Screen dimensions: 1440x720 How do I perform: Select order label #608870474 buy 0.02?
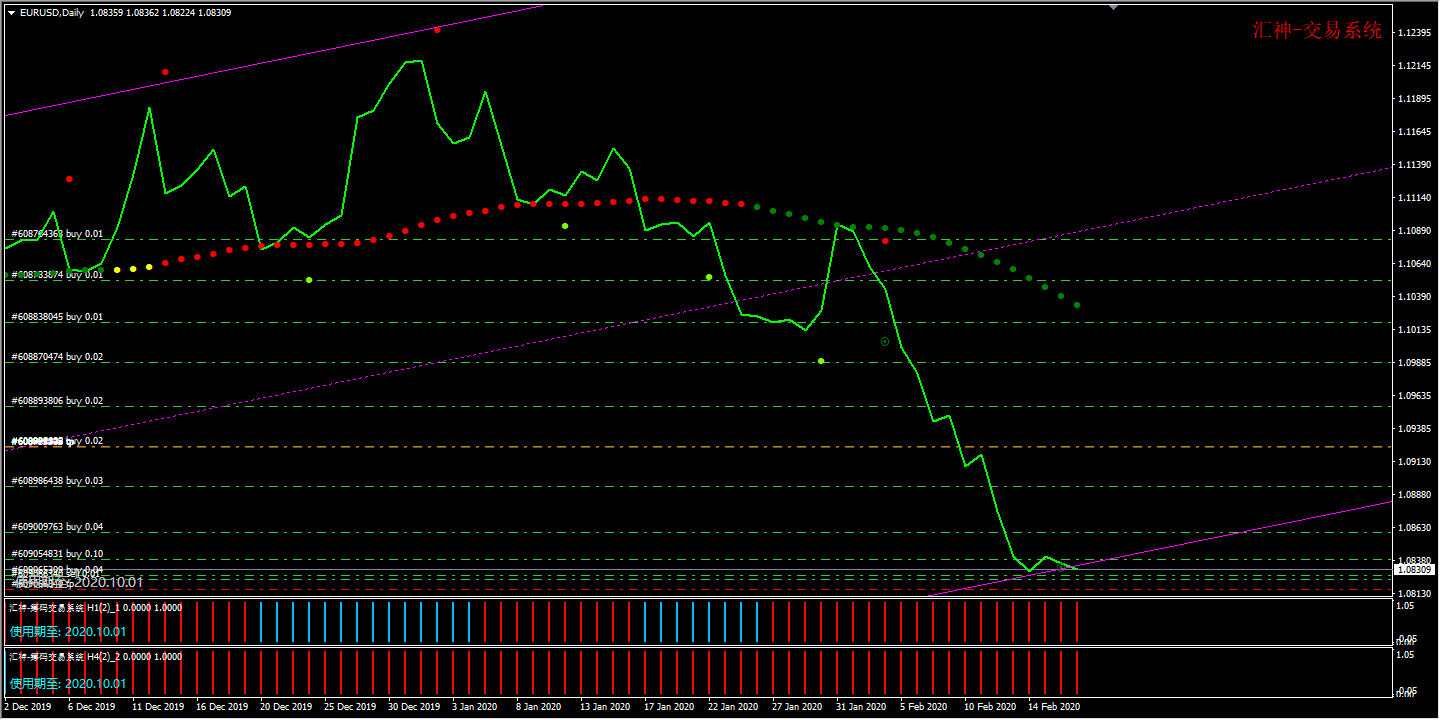(x=57, y=357)
